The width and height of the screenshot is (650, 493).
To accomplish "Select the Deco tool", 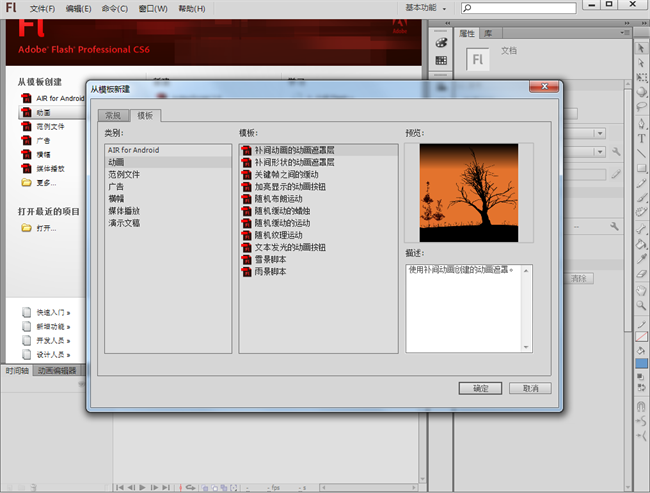I will 641,212.
